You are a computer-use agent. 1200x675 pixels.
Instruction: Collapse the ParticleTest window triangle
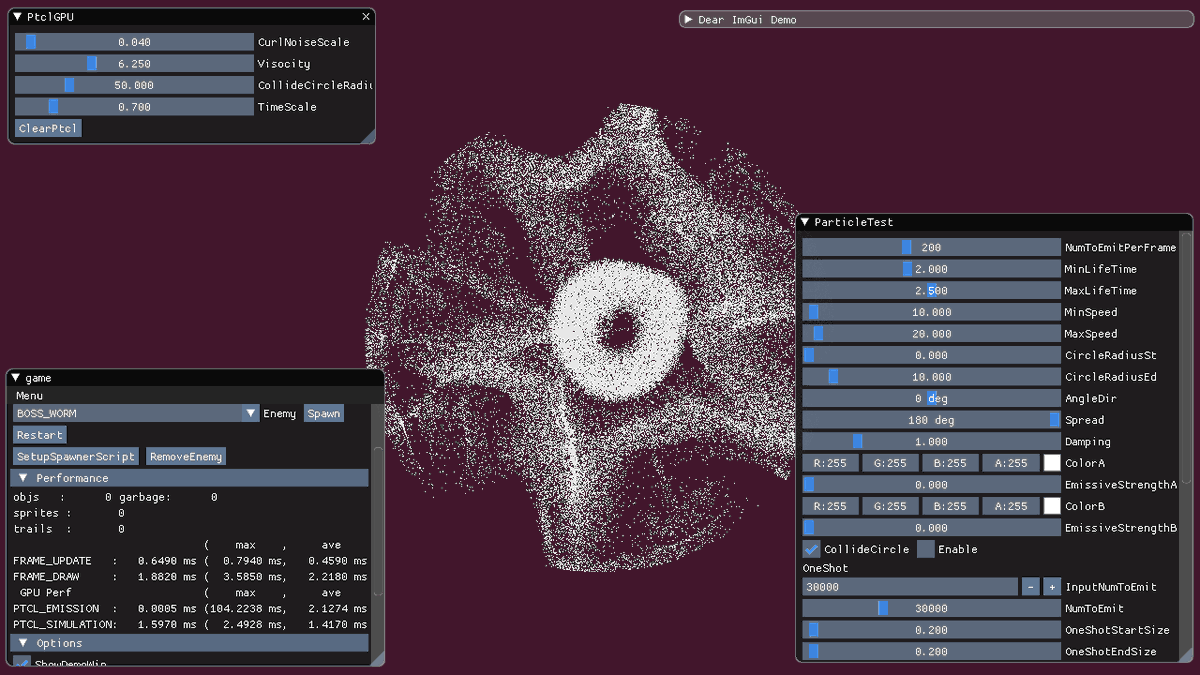pos(805,222)
